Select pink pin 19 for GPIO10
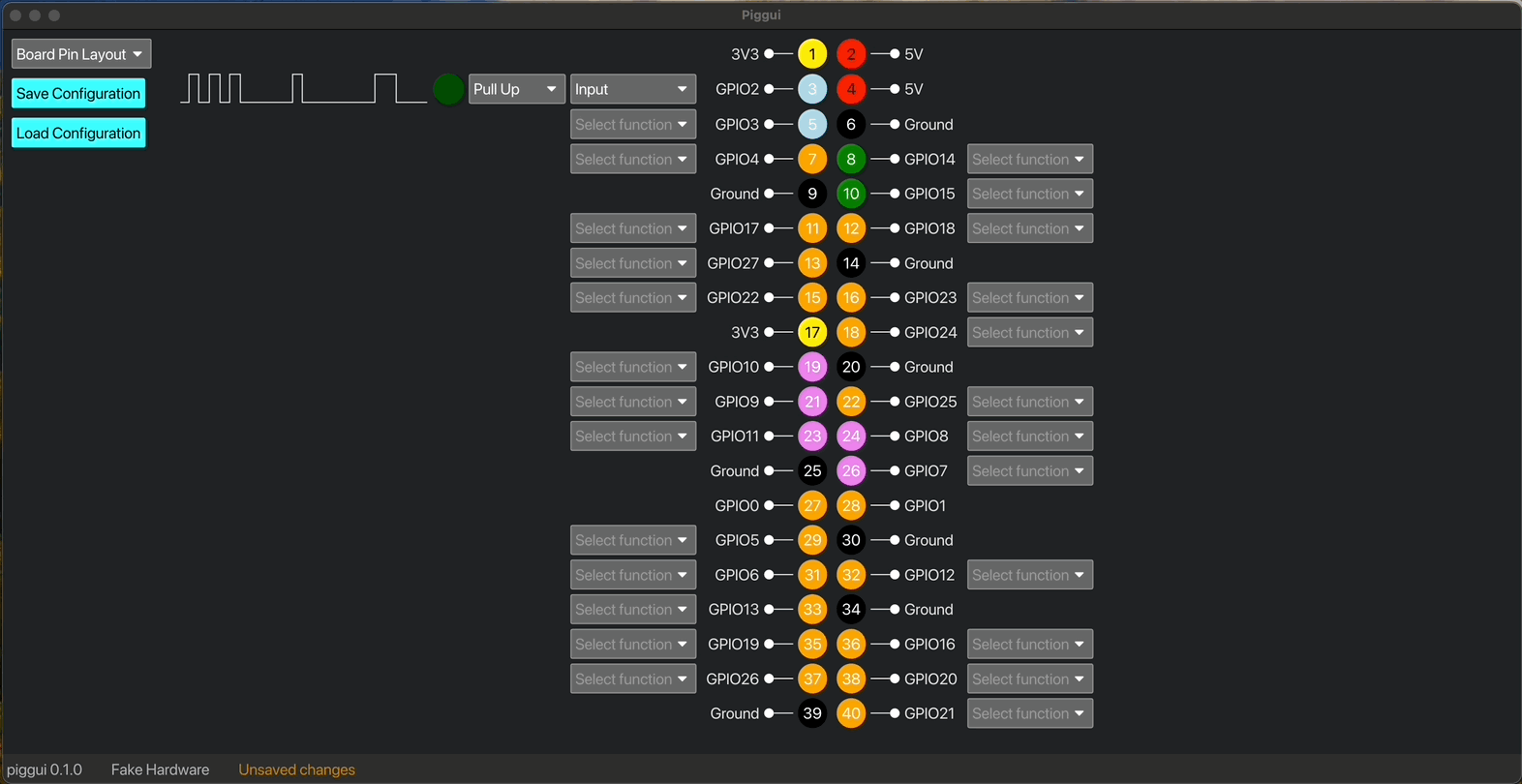The width and height of the screenshot is (1522, 784). pyautogui.click(x=812, y=367)
